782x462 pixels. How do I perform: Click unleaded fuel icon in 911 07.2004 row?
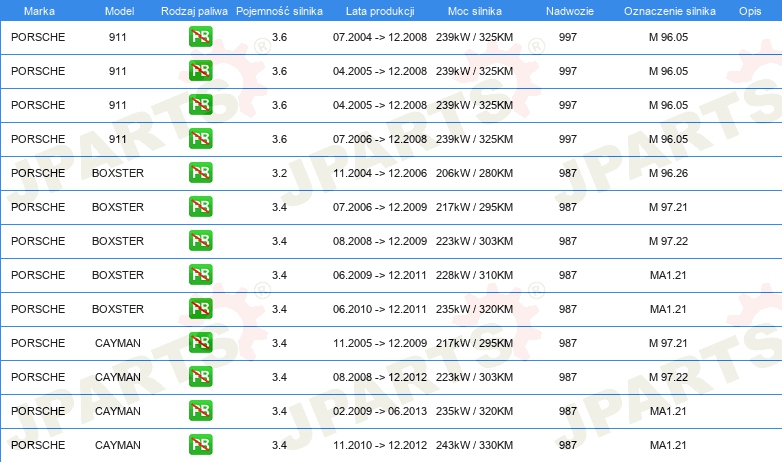tap(200, 36)
